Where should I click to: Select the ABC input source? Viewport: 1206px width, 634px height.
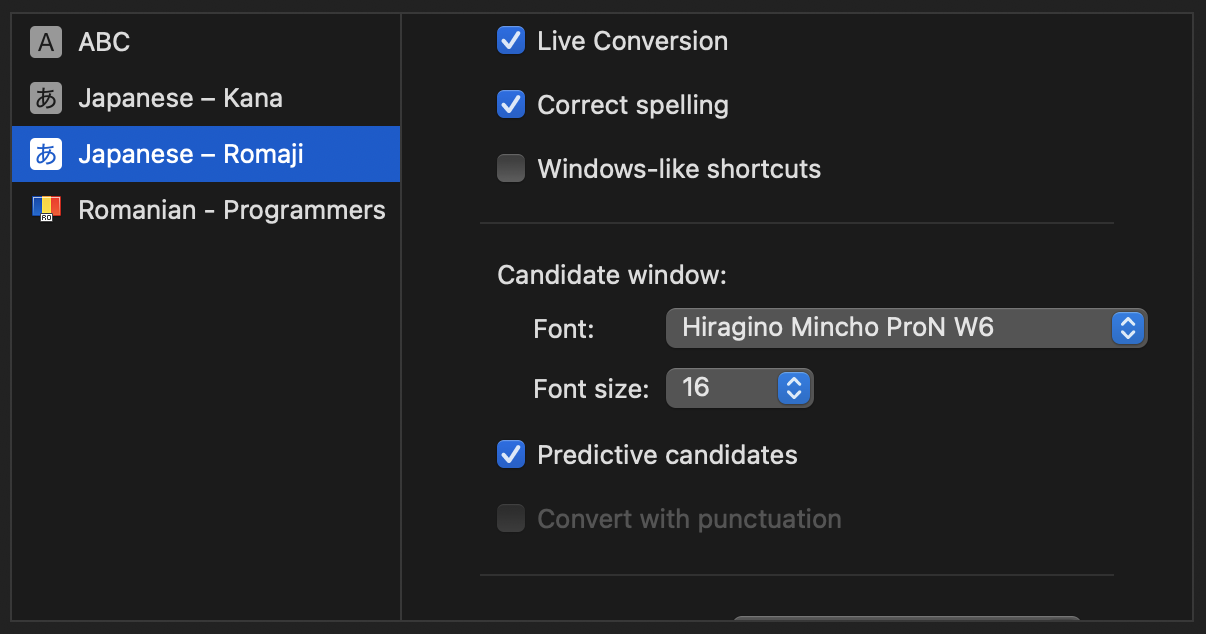coord(206,42)
